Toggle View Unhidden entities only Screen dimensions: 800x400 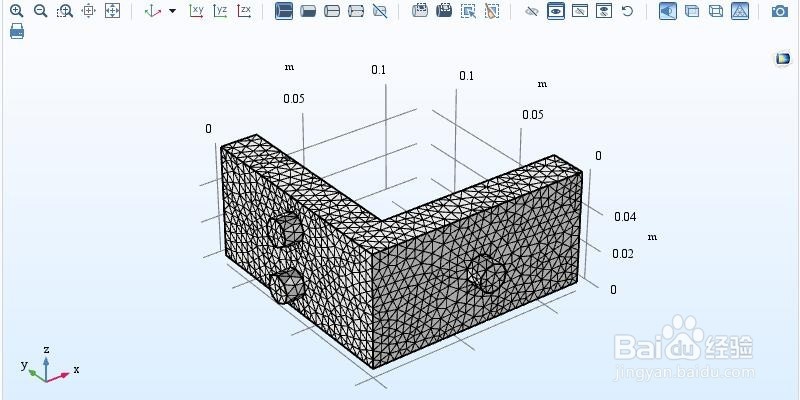(556, 11)
